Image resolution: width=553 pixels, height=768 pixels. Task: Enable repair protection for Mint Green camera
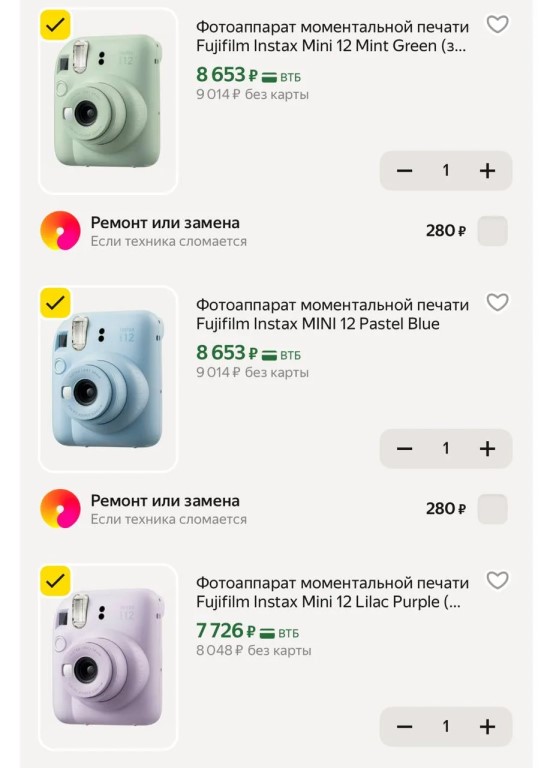492,231
